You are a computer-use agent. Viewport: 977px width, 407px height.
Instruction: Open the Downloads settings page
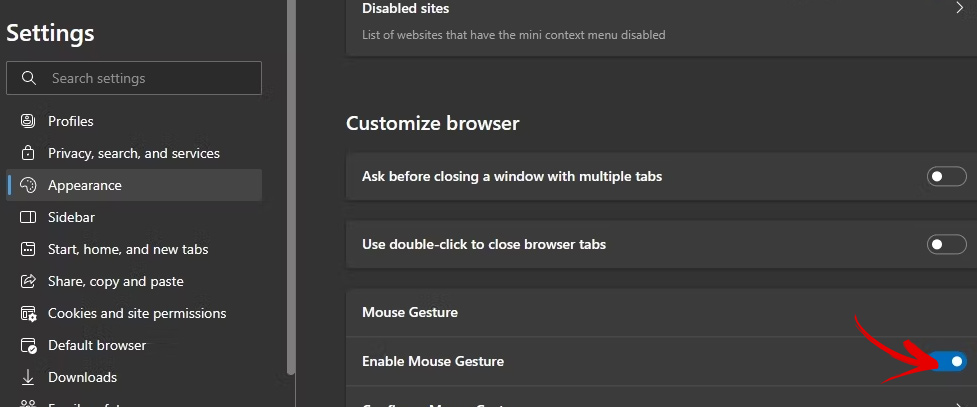click(x=134, y=377)
